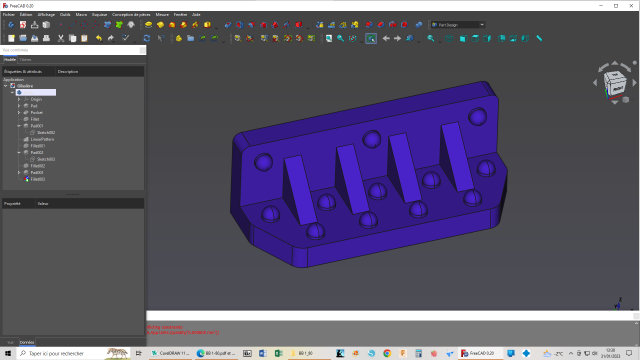Click the Windows taskbar search field

coord(65,353)
